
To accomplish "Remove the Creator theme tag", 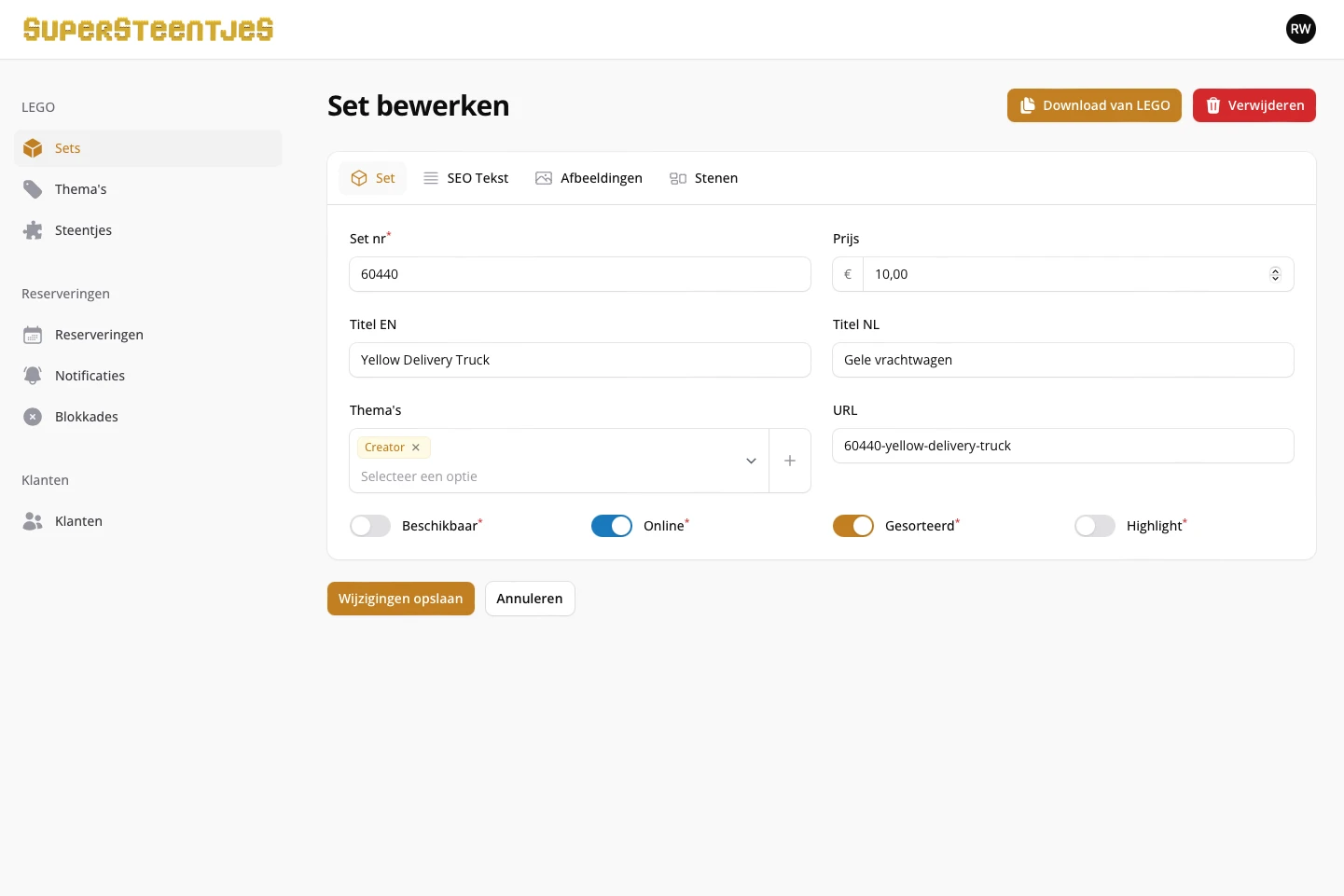I will tap(416, 448).
